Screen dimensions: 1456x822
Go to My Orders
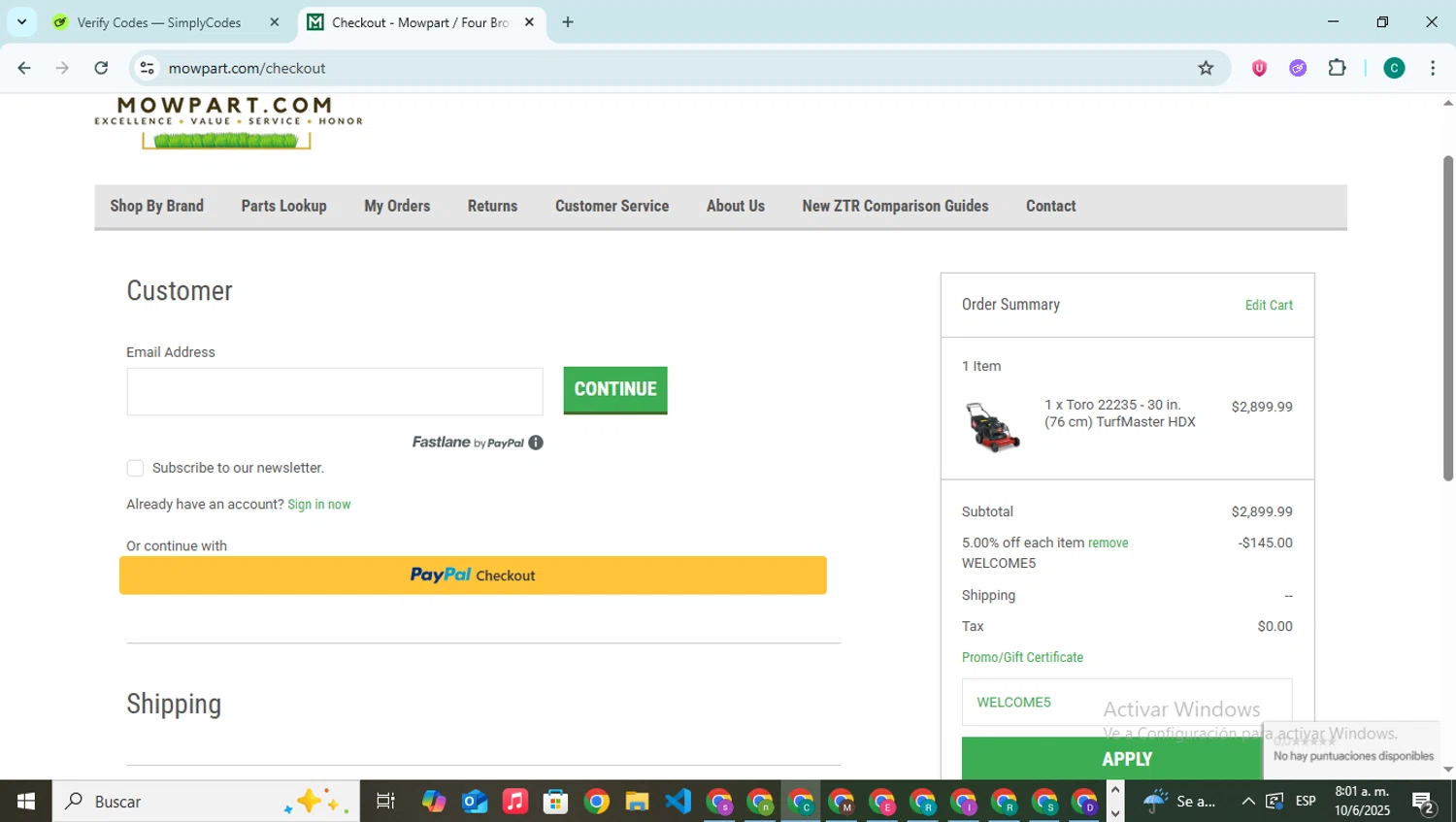click(397, 206)
